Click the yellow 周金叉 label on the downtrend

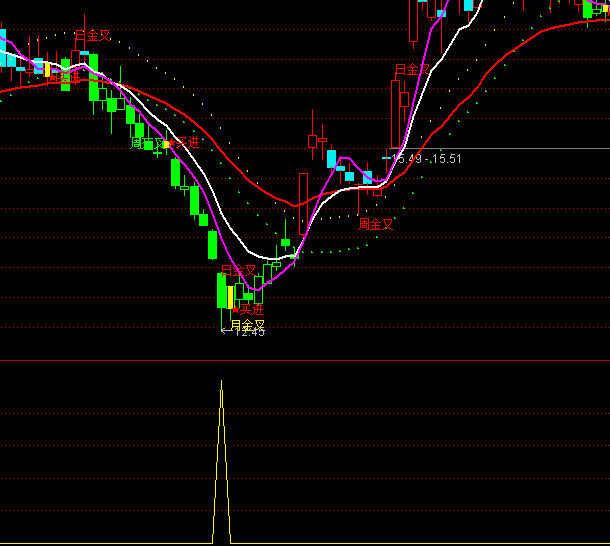coord(148,143)
